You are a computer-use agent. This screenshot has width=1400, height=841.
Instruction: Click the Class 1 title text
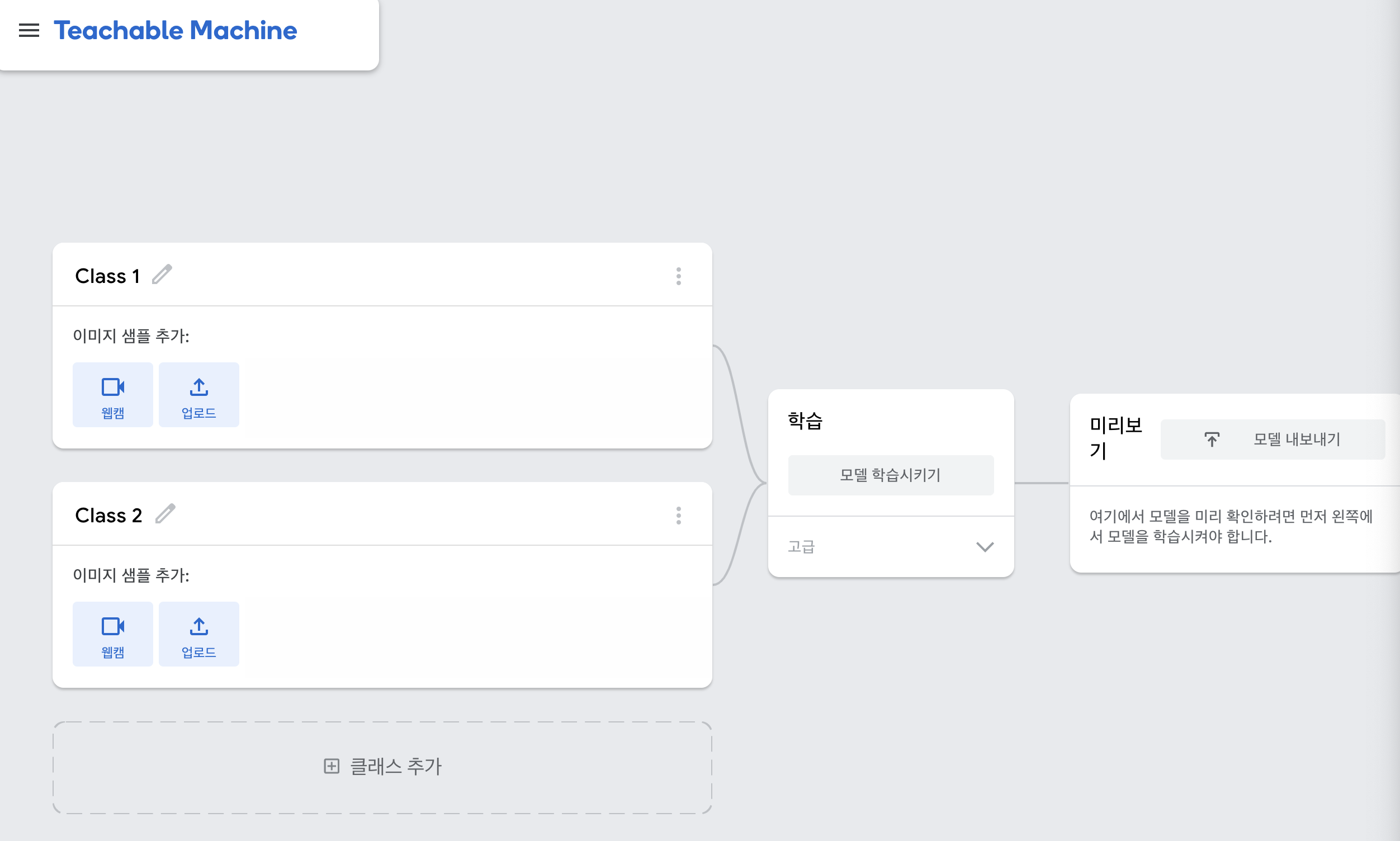(108, 276)
